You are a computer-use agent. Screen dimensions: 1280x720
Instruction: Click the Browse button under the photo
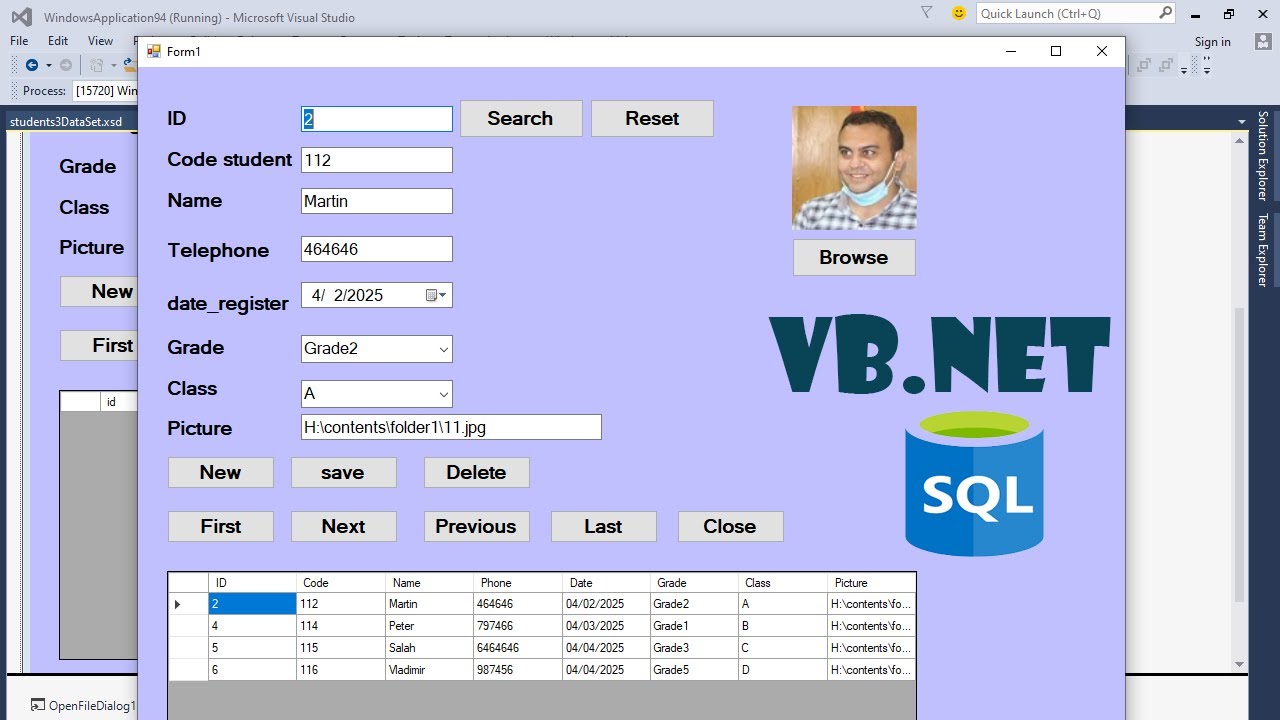[x=854, y=257]
